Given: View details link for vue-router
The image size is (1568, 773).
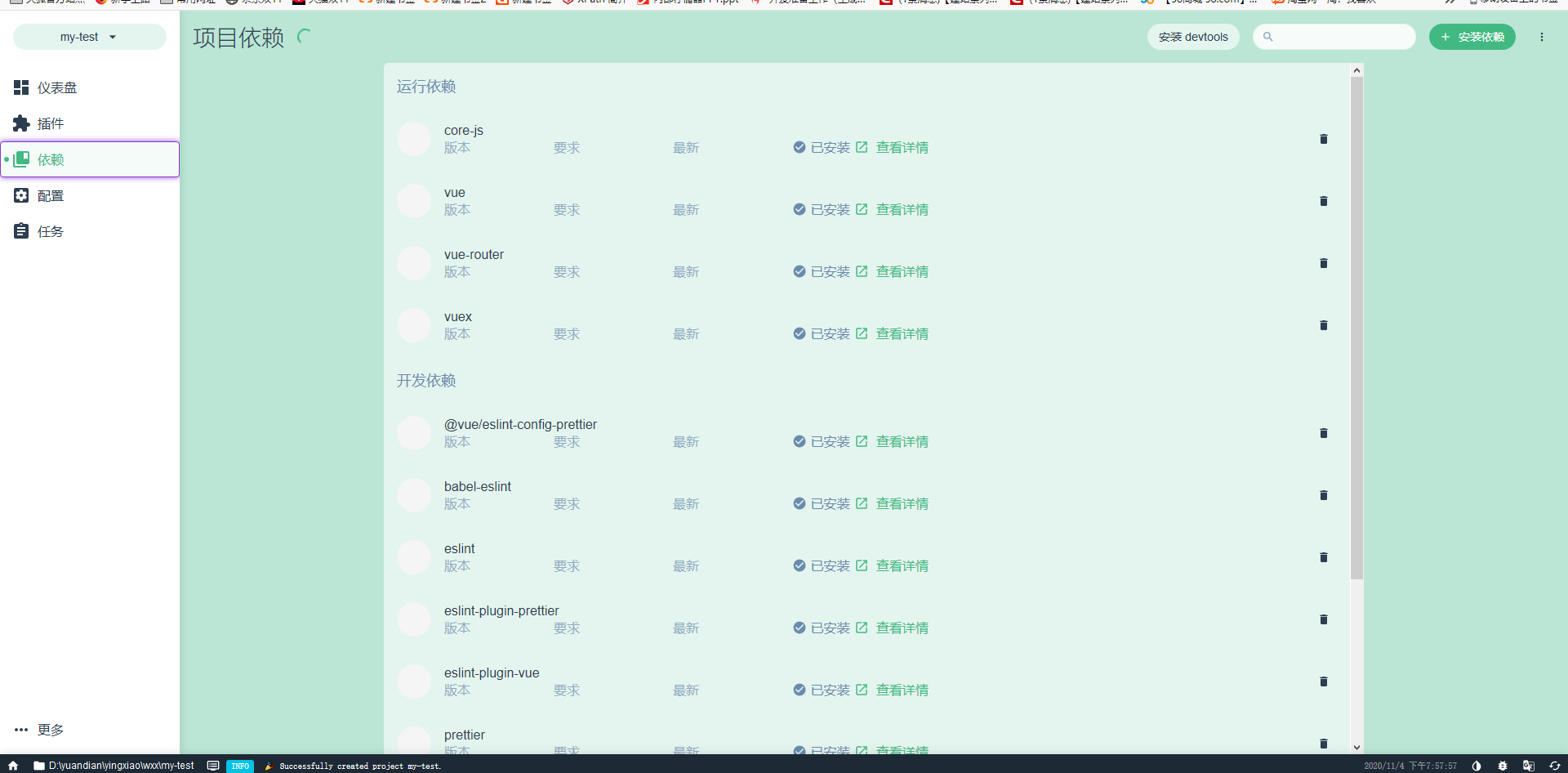Looking at the screenshot, I should (x=902, y=272).
